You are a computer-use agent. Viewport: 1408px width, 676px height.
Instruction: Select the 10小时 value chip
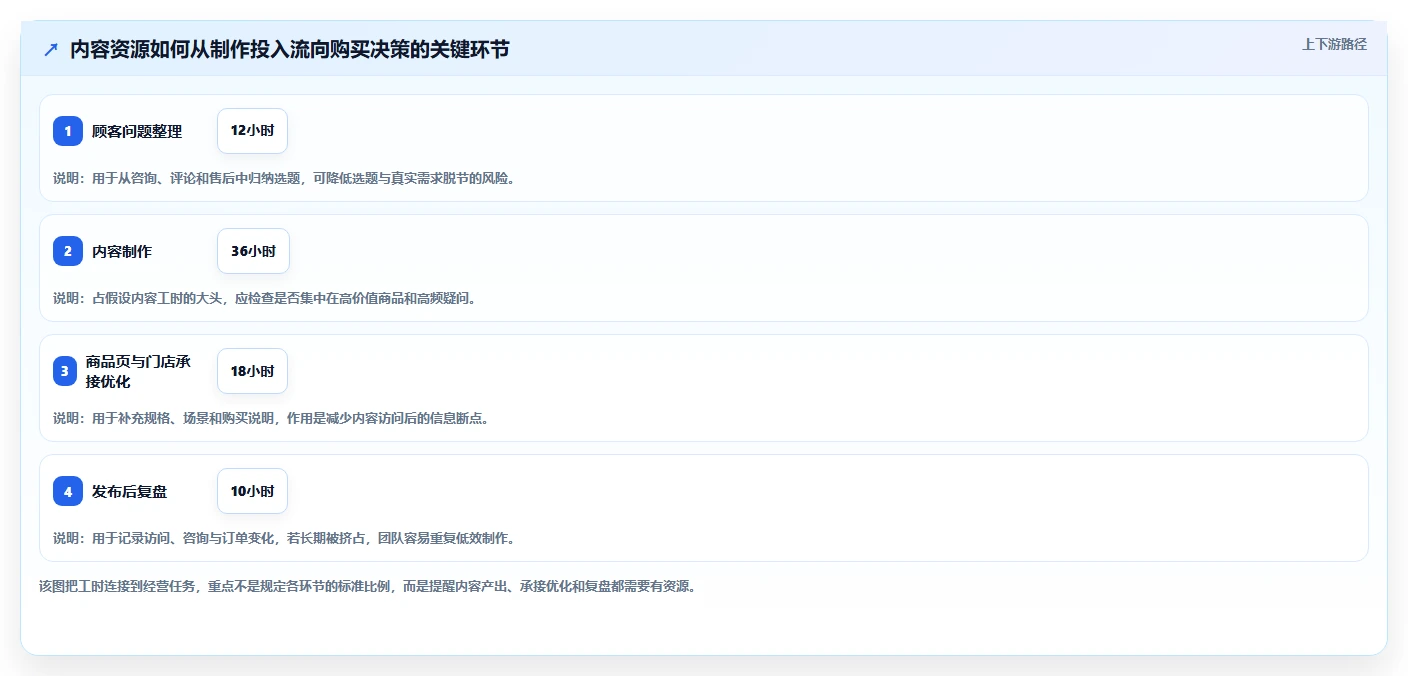click(252, 491)
